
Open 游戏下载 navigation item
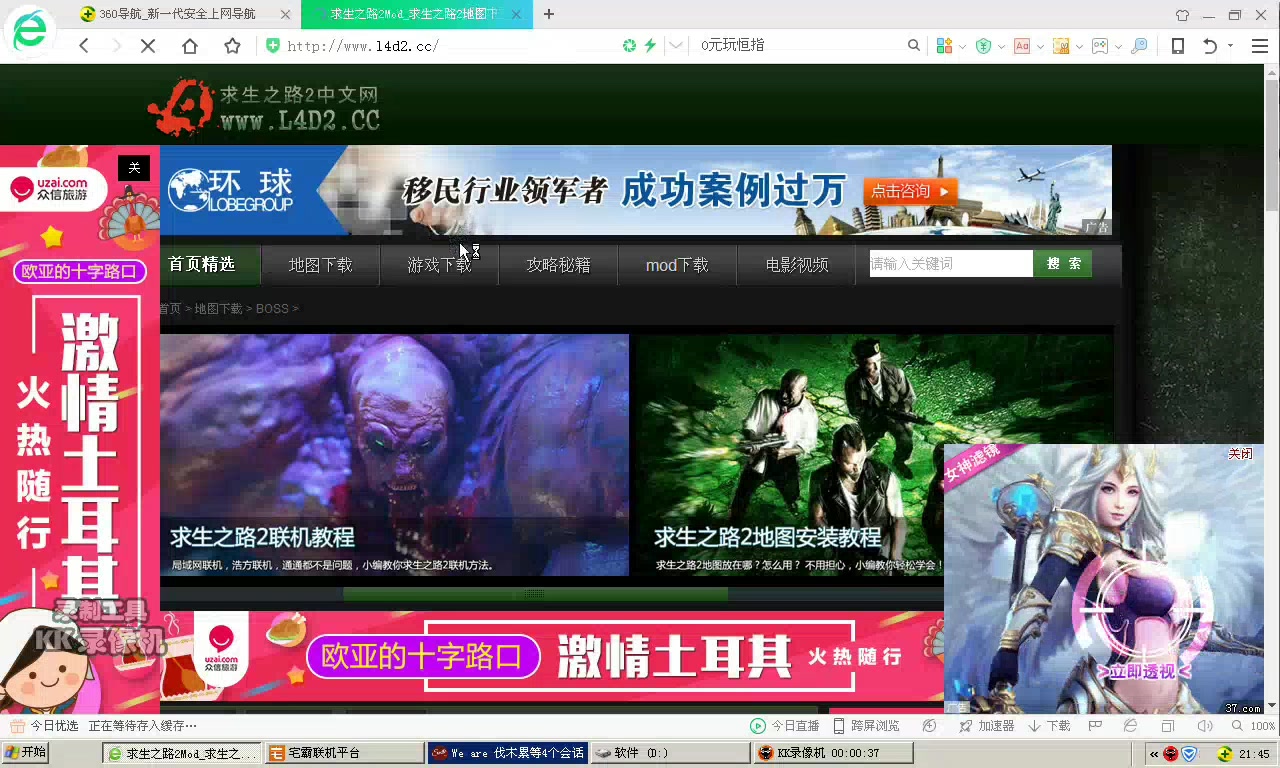click(x=439, y=265)
